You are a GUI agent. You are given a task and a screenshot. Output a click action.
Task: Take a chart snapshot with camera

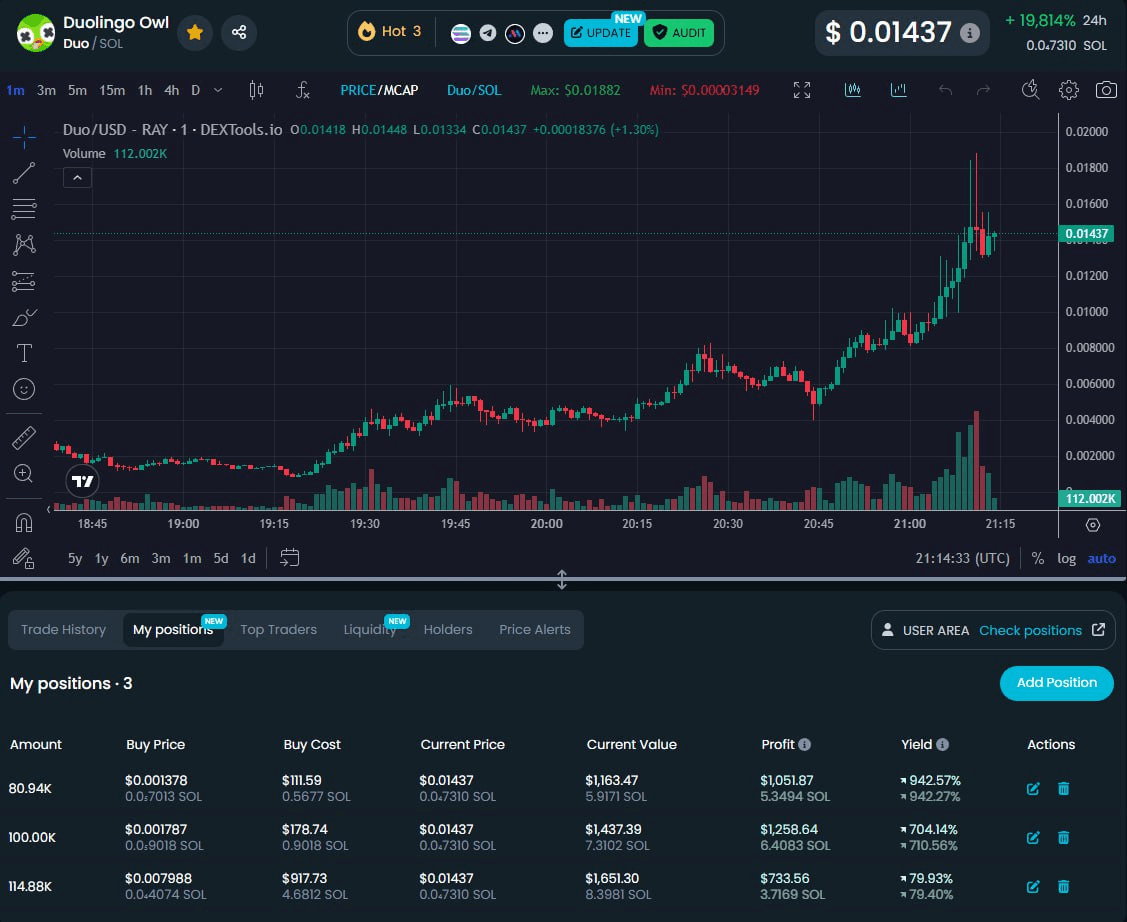1106,90
